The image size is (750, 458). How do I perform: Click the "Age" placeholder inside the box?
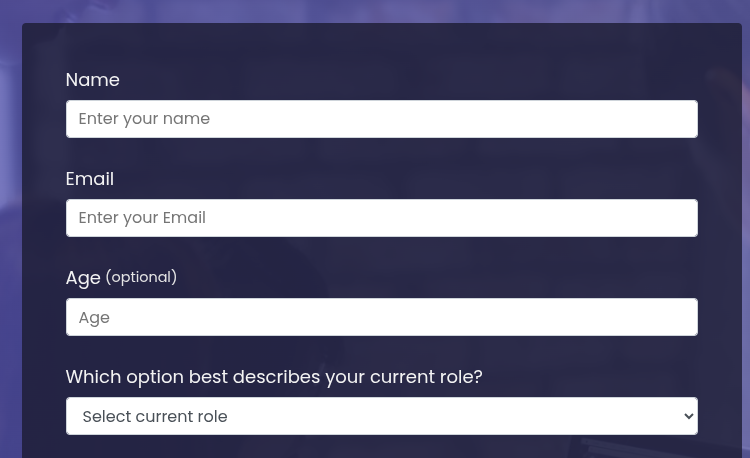click(94, 318)
